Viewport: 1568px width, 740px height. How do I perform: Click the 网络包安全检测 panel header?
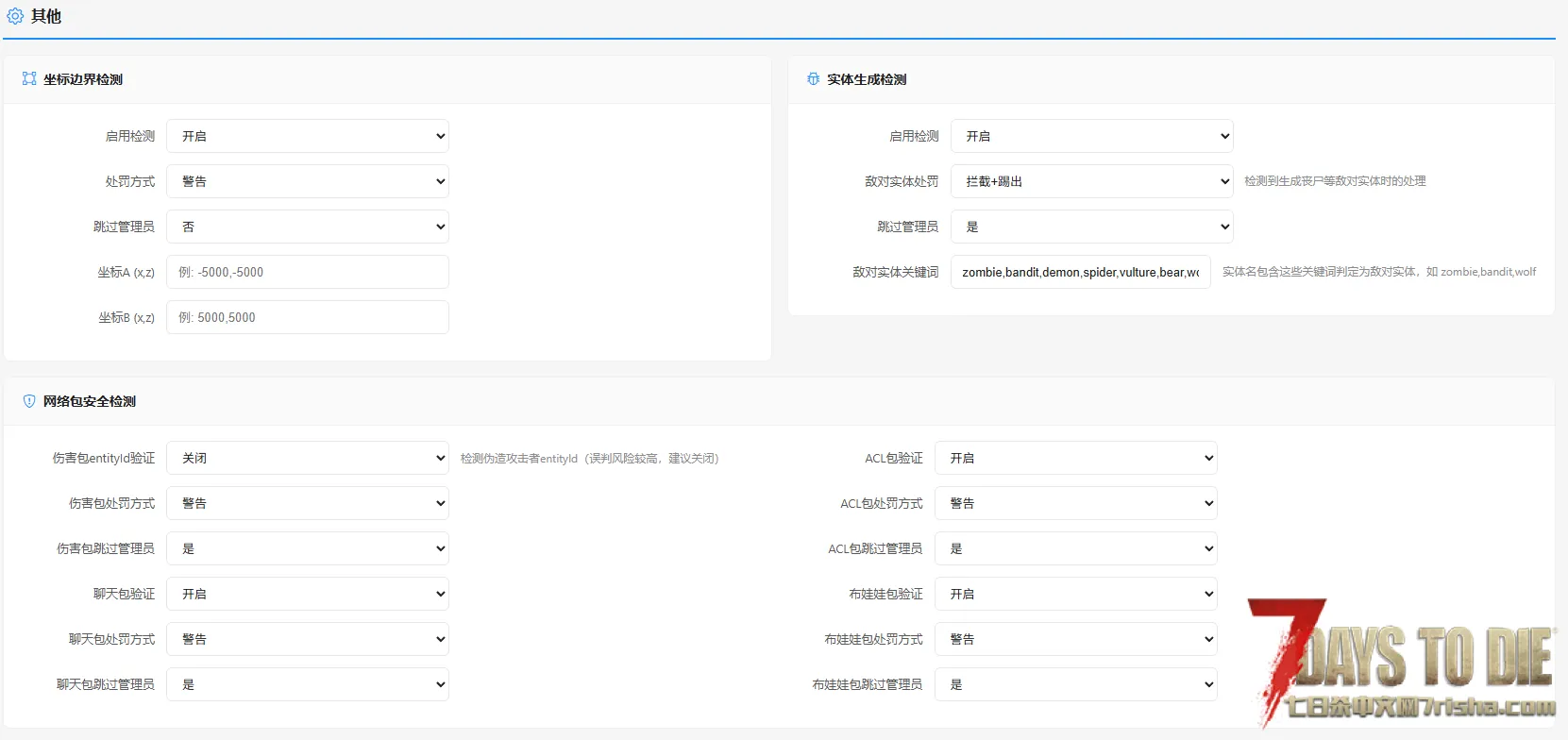(90, 401)
